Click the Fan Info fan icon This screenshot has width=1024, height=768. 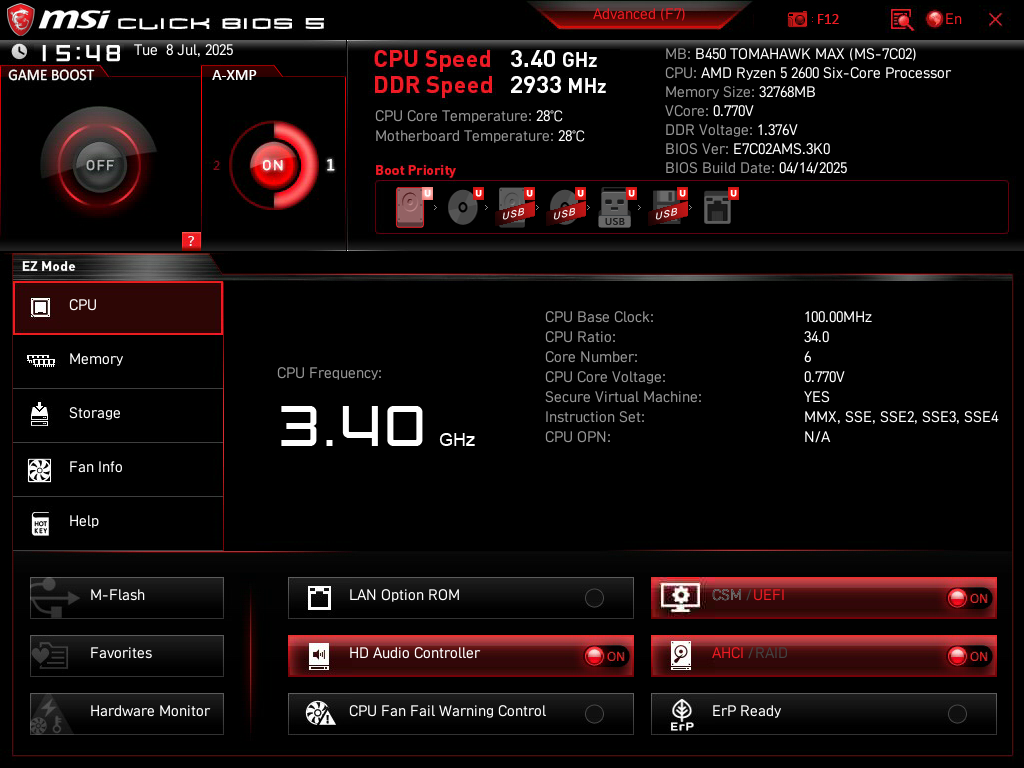[x=40, y=470]
